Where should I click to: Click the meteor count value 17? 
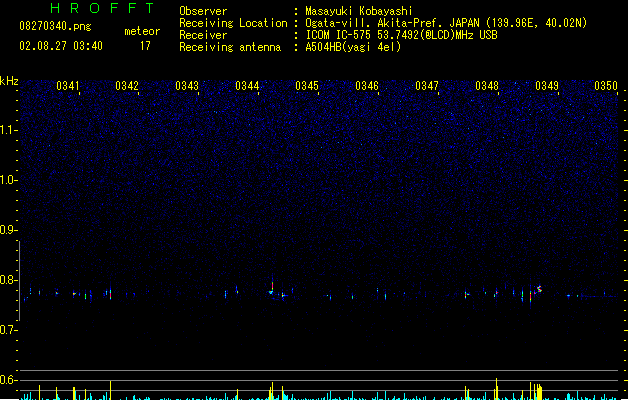(x=145, y=46)
